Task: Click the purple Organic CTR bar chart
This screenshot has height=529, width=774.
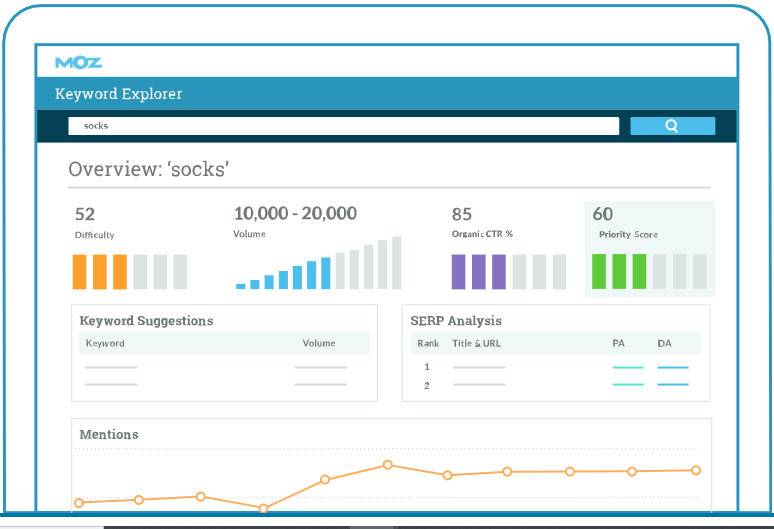Action: pyautogui.click(x=508, y=271)
